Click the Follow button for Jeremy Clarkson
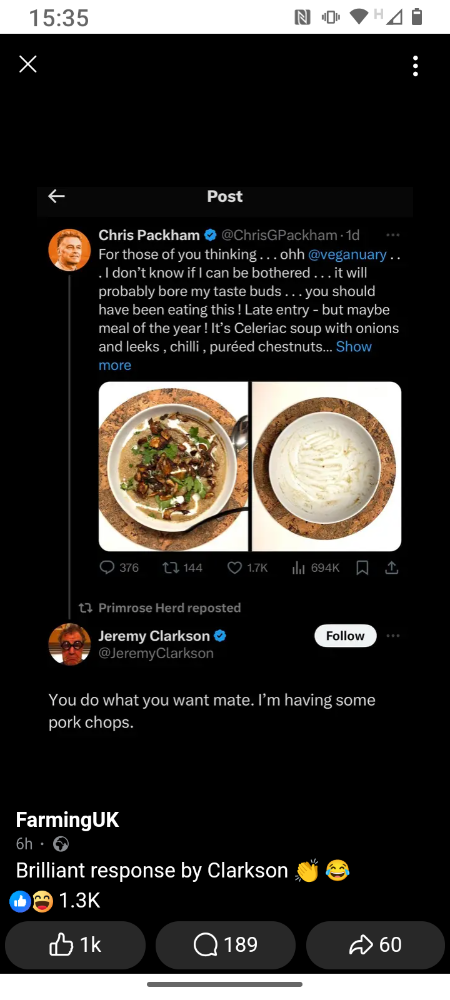The height and width of the screenshot is (1000, 450). (345, 636)
